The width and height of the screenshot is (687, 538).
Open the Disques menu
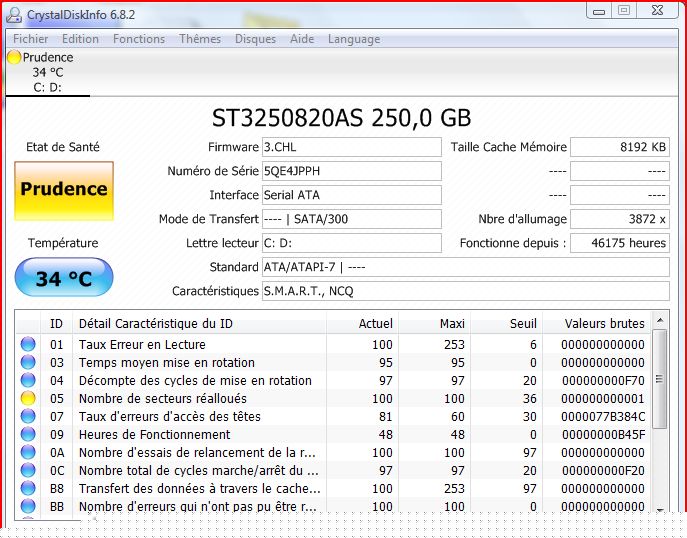click(x=255, y=39)
